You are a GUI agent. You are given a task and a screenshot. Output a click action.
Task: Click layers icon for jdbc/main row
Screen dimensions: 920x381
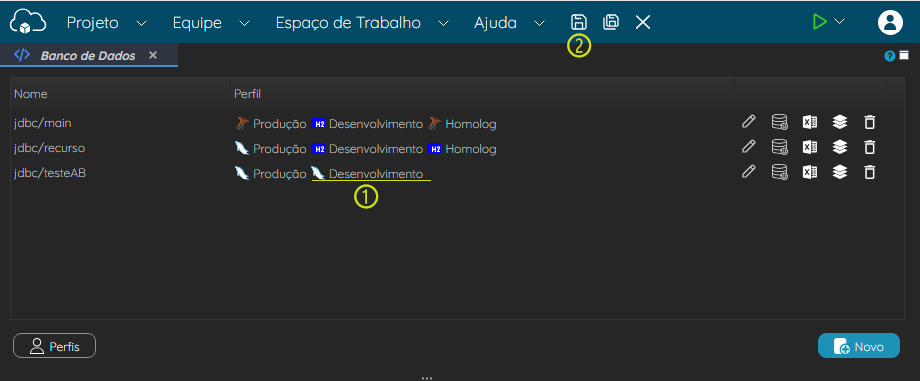[x=840, y=122]
